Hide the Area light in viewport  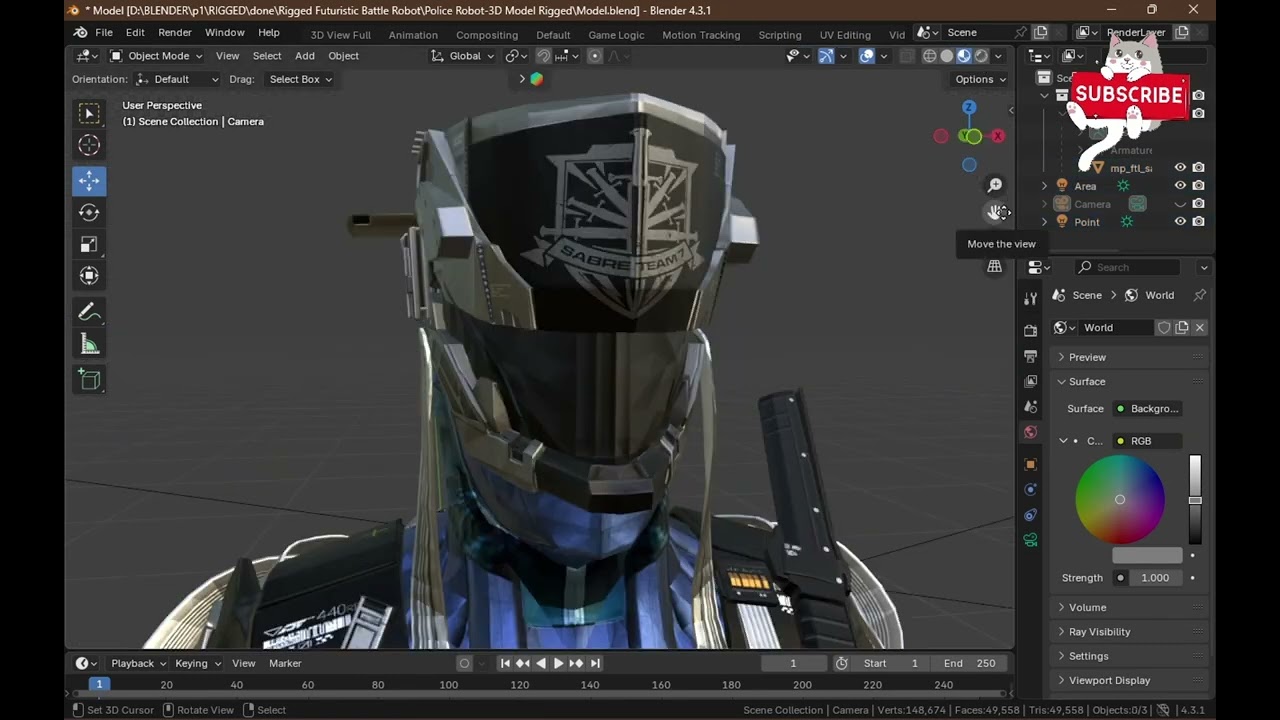1180,186
